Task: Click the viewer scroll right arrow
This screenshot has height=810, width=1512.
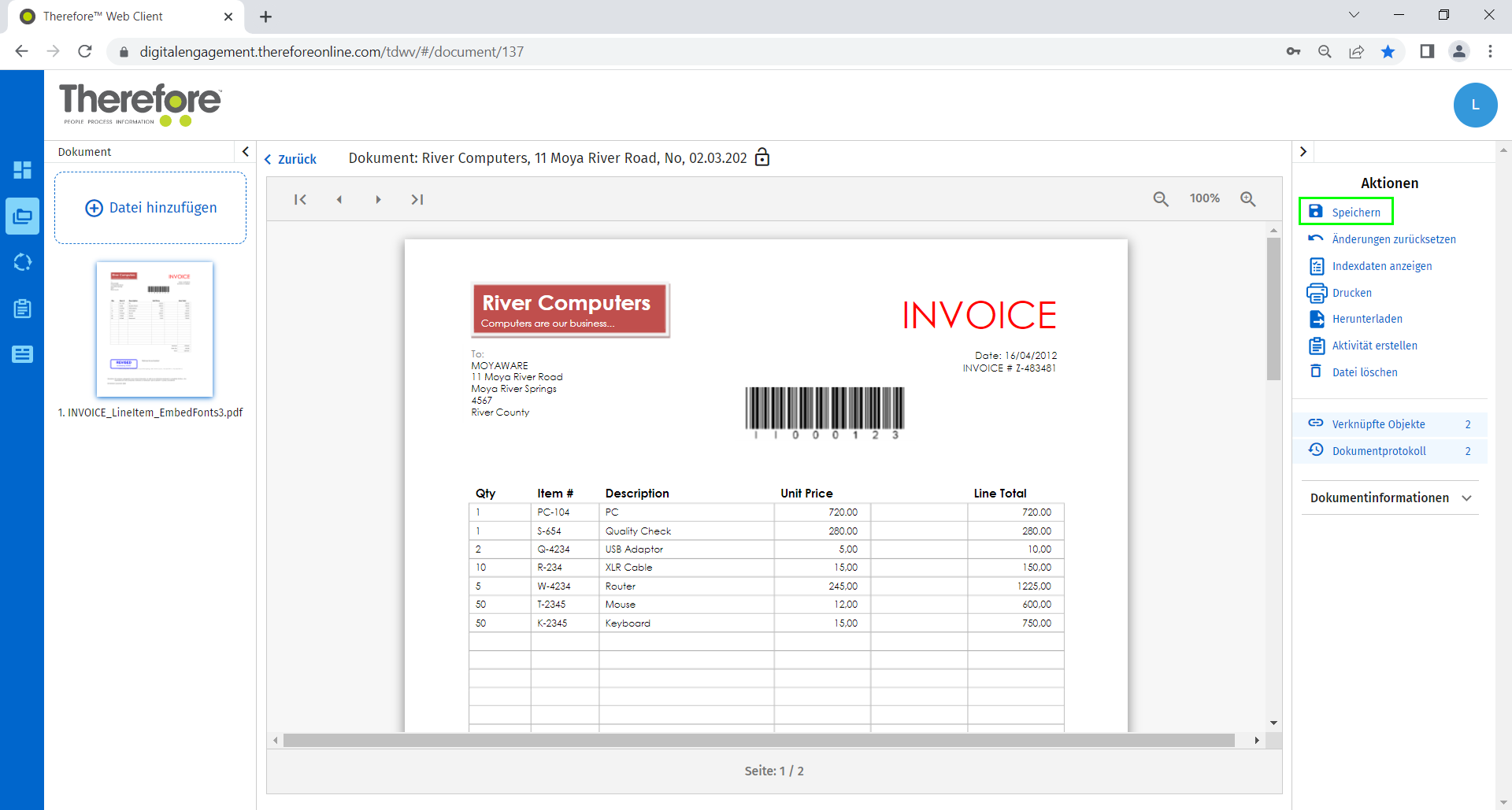Action: [x=1257, y=740]
